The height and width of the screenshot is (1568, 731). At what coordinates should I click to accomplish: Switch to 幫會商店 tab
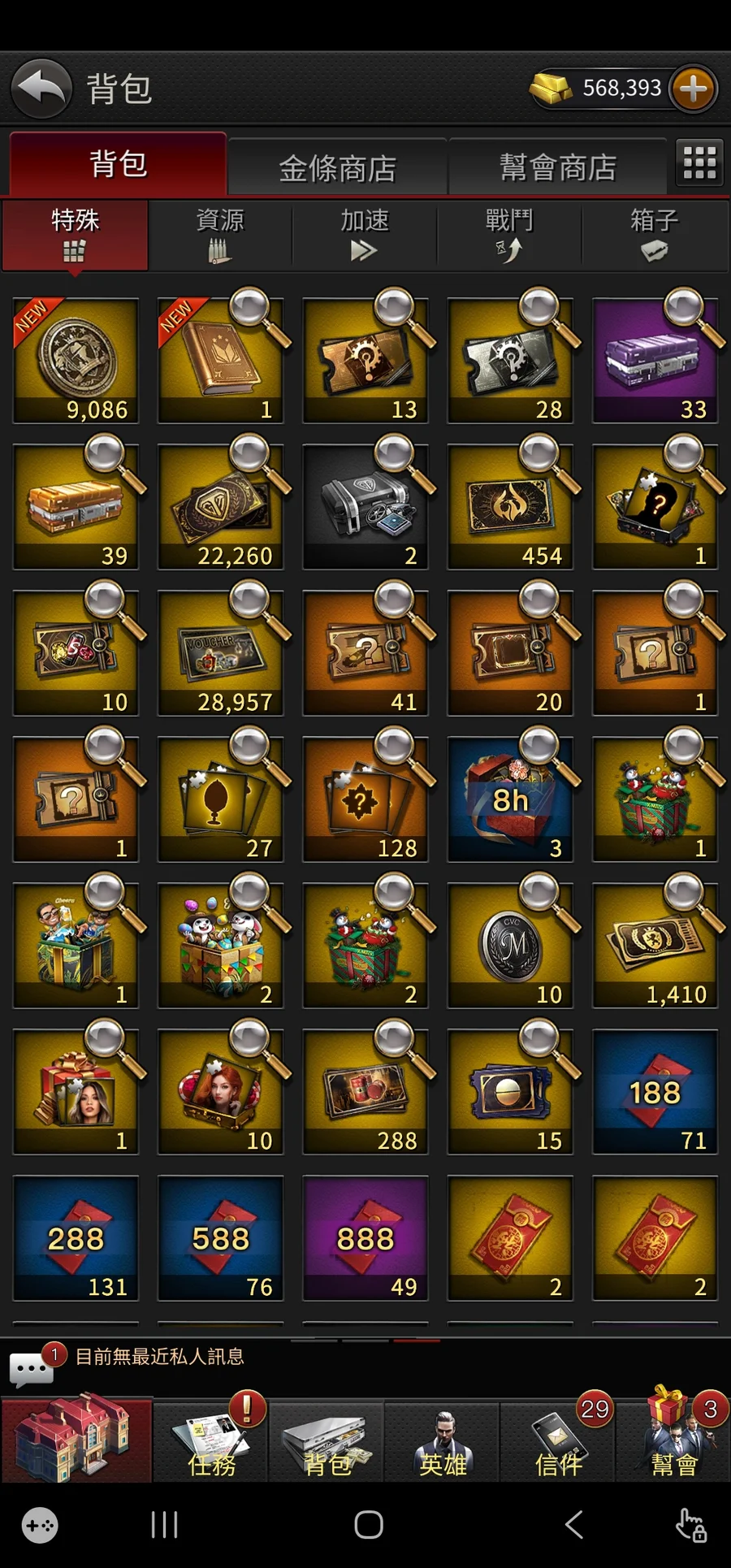(558, 167)
